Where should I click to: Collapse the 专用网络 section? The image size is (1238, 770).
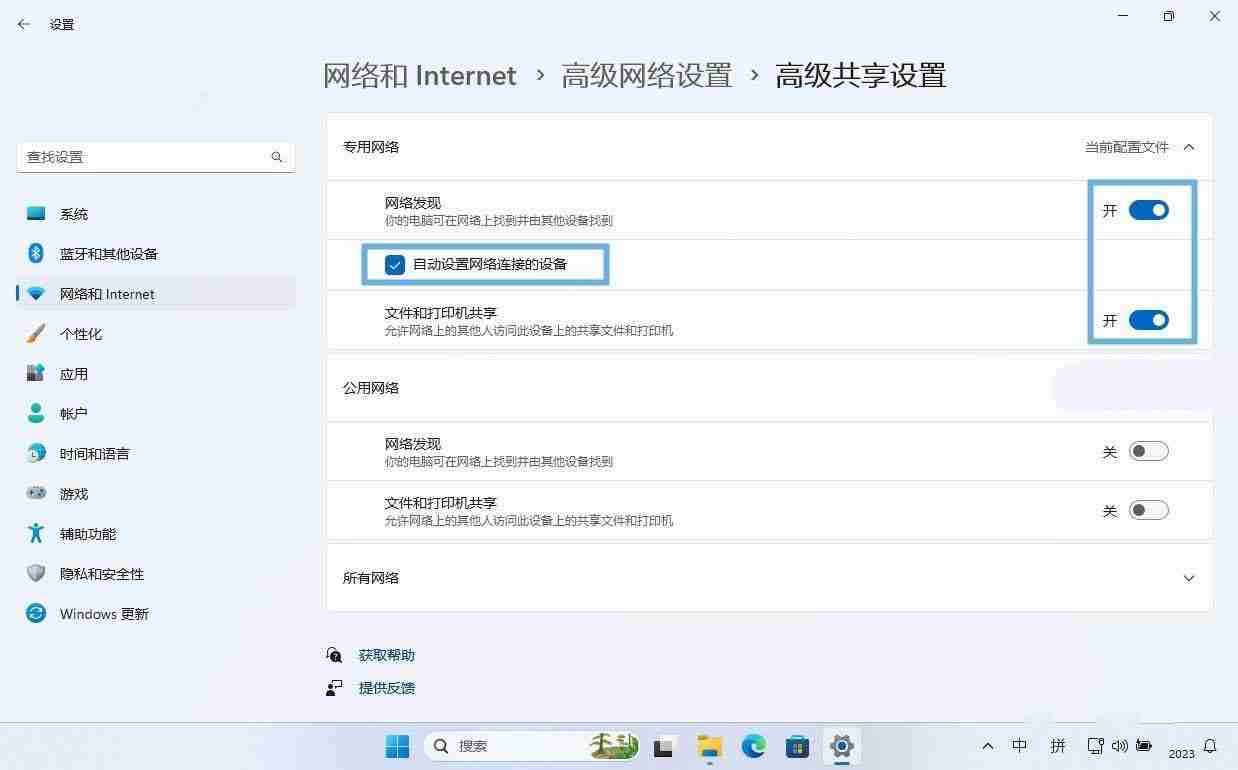(1188, 146)
